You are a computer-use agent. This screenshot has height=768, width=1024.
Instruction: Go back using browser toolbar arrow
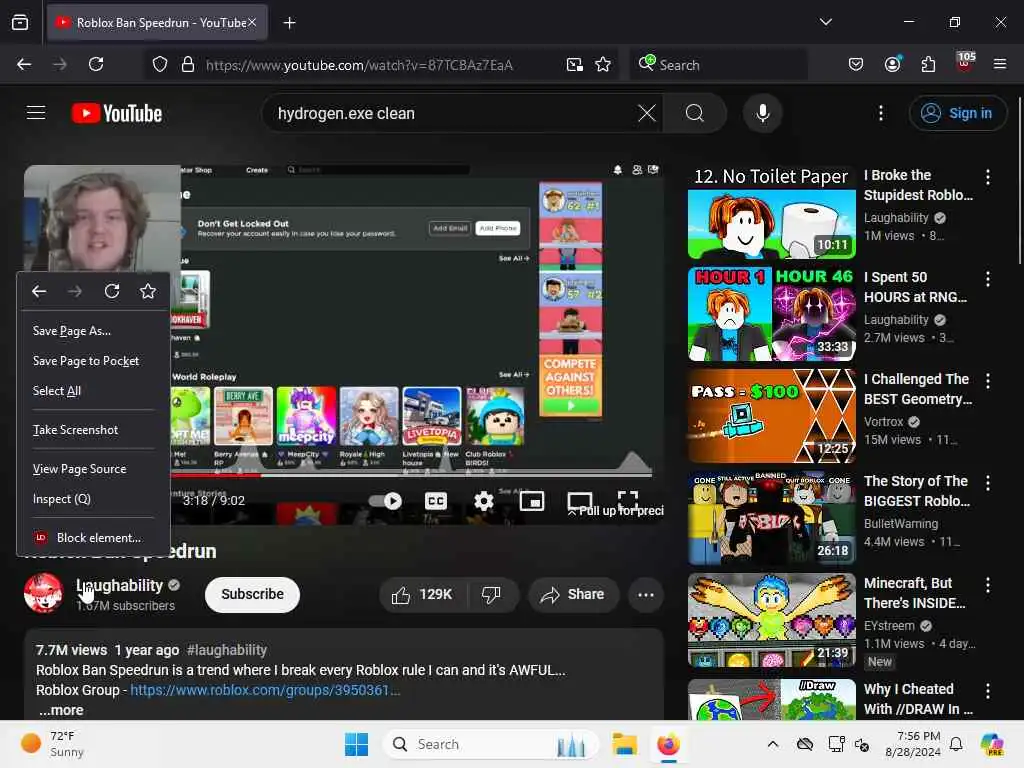pos(24,64)
